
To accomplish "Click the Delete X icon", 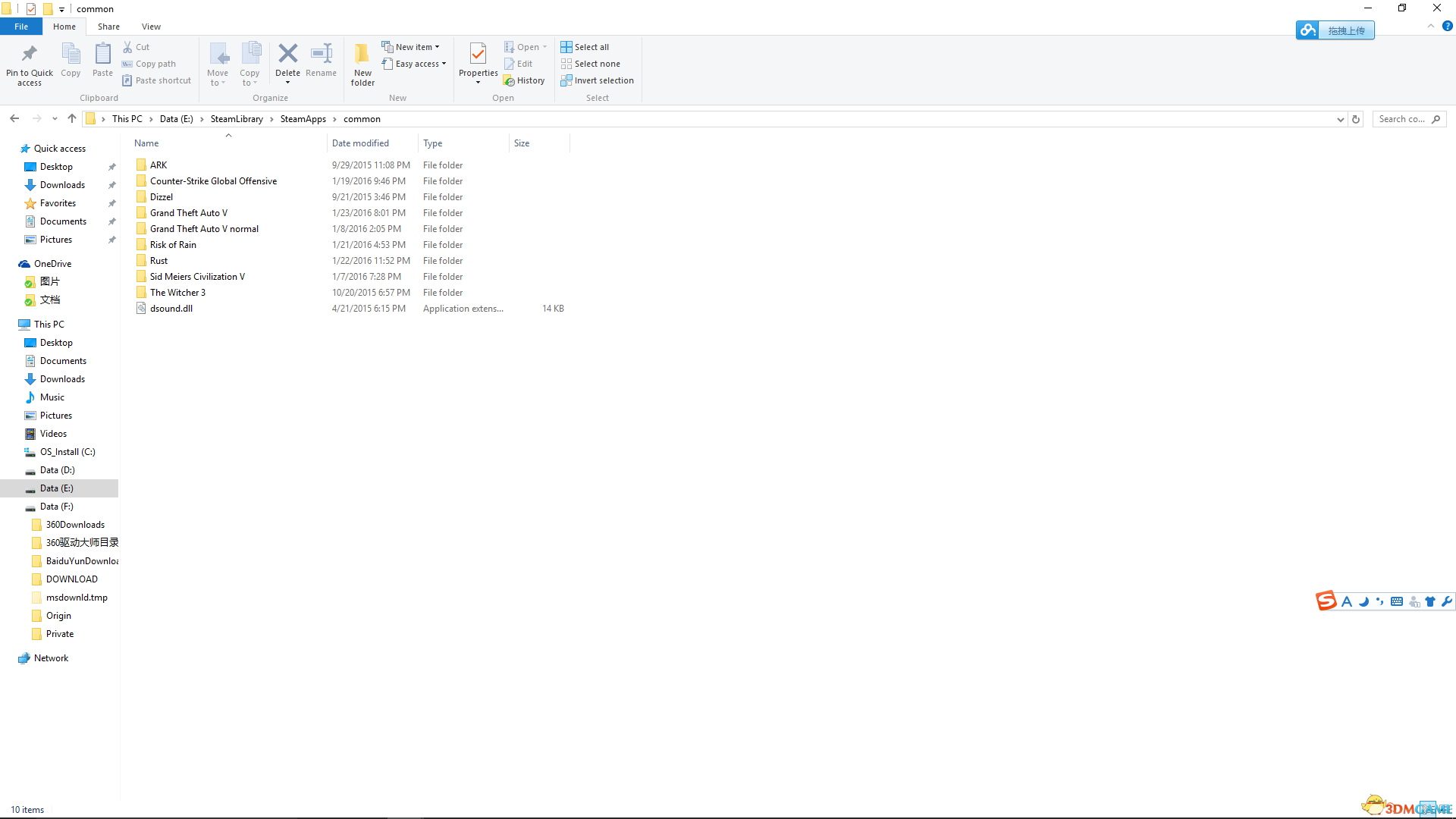I will coord(288,53).
